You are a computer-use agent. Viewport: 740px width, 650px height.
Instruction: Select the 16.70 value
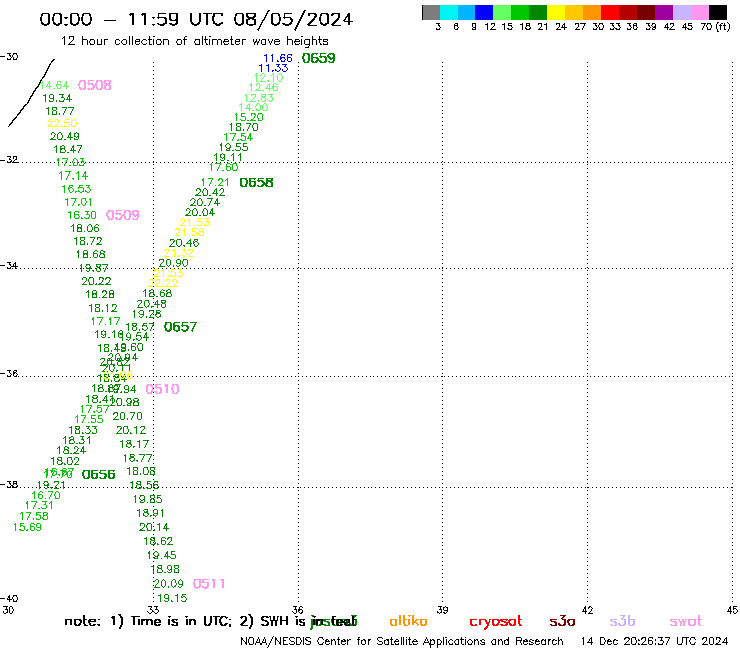(x=46, y=496)
